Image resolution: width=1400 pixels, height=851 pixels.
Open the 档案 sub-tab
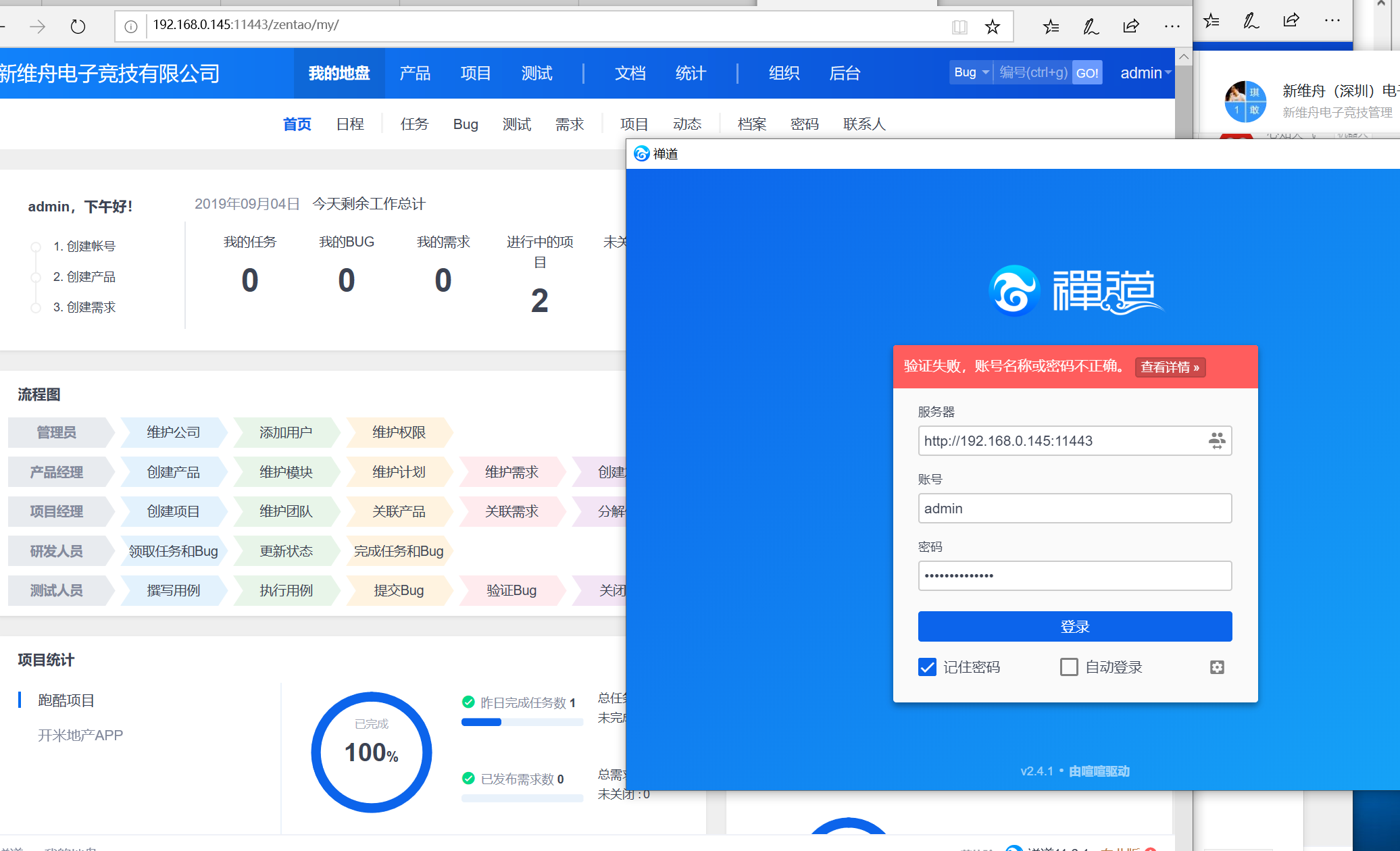pyautogui.click(x=752, y=124)
